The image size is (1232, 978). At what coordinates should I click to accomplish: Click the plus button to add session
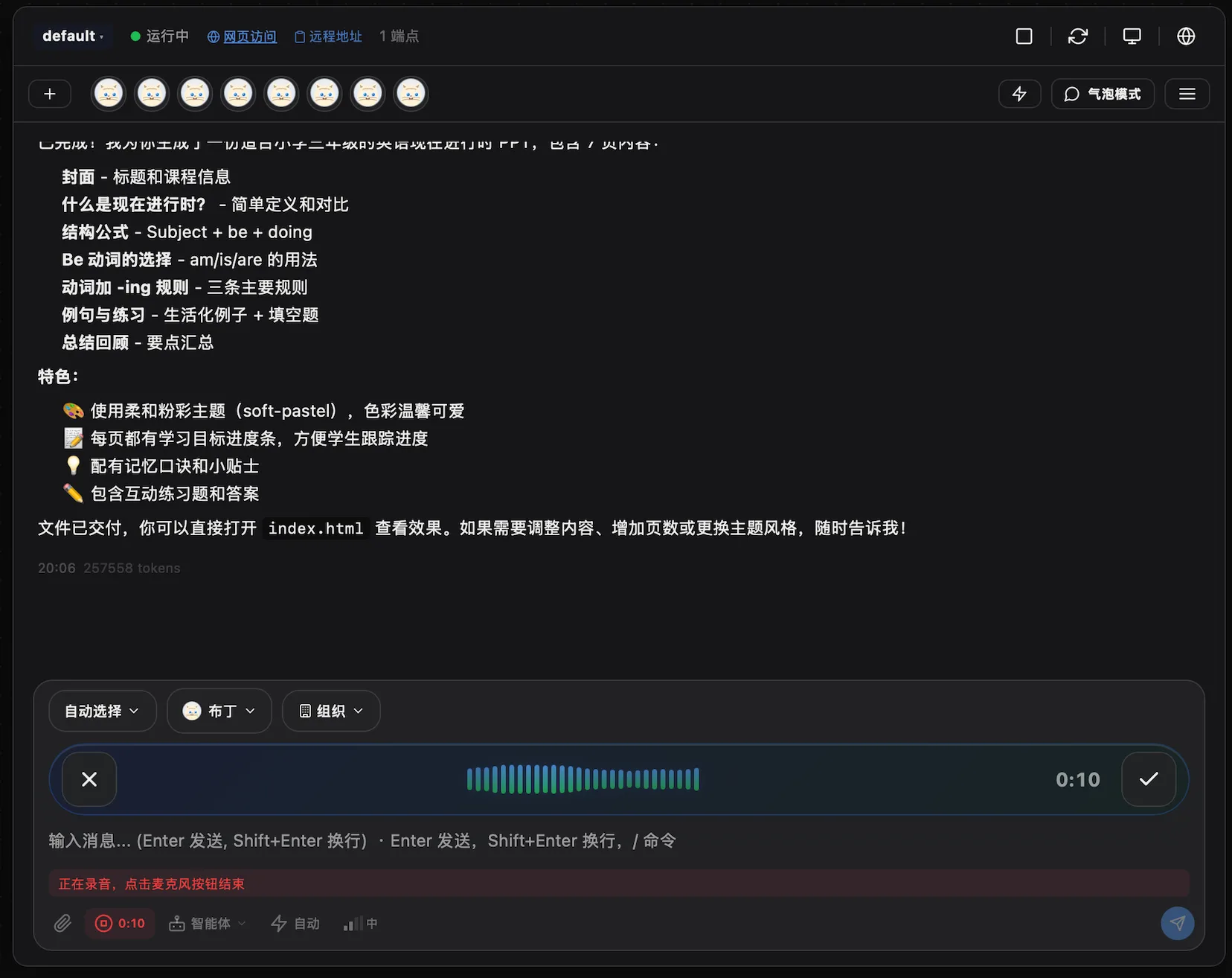coord(50,94)
